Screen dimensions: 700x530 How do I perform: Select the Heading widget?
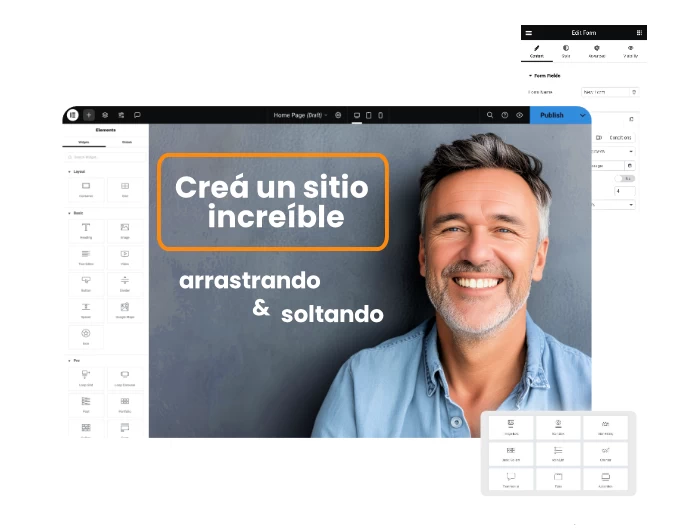click(x=86, y=231)
